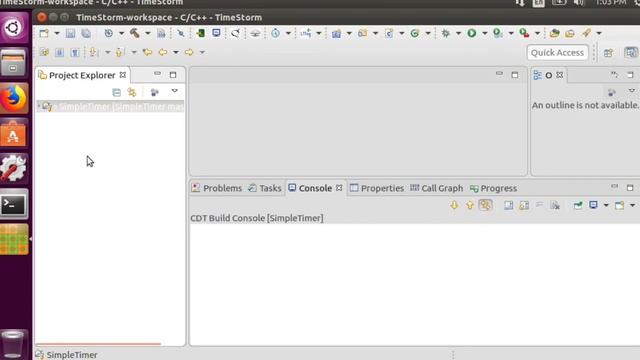Image resolution: width=640 pixels, height=360 pixels.
Task: Click the Open Perspective icon
Action: click(x=608, y=53)
